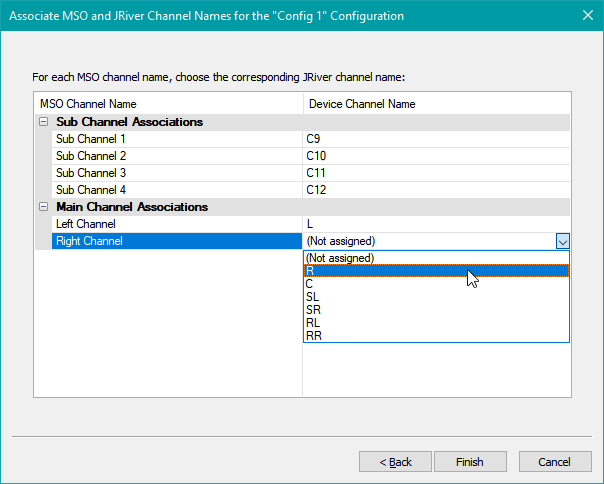Go to previous step with Back
Viewport: 604px width, 484px height.
point(395,462)
